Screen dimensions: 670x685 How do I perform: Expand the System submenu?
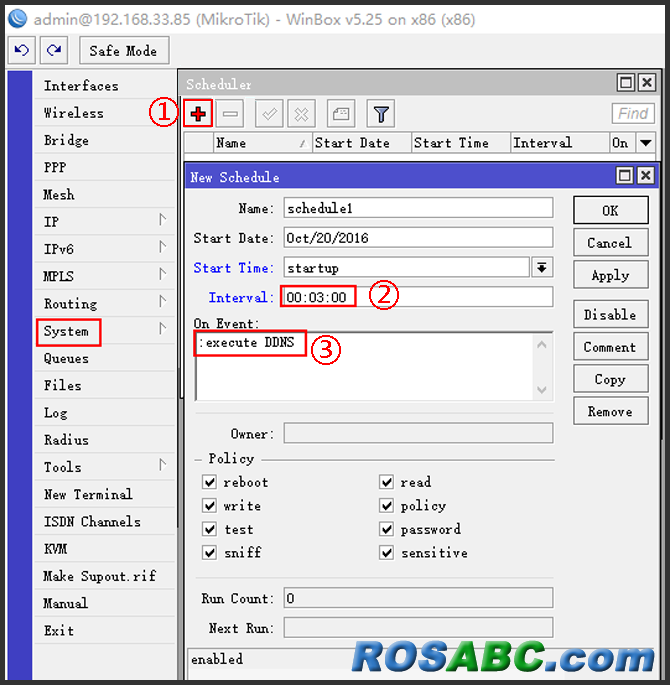point(162,328)
